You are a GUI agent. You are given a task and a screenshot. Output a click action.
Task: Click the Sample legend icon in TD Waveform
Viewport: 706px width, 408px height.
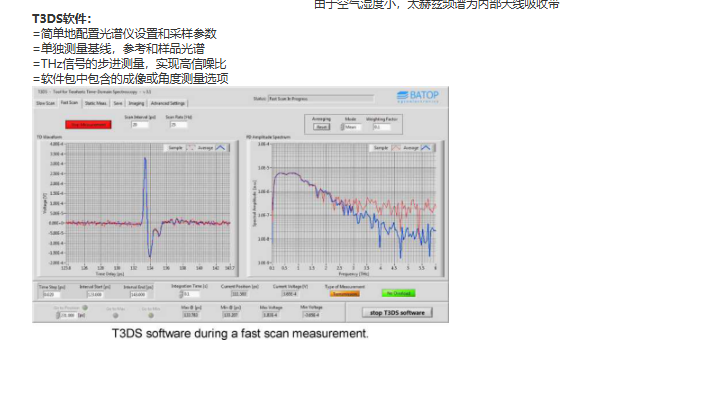tap(191, 146)
